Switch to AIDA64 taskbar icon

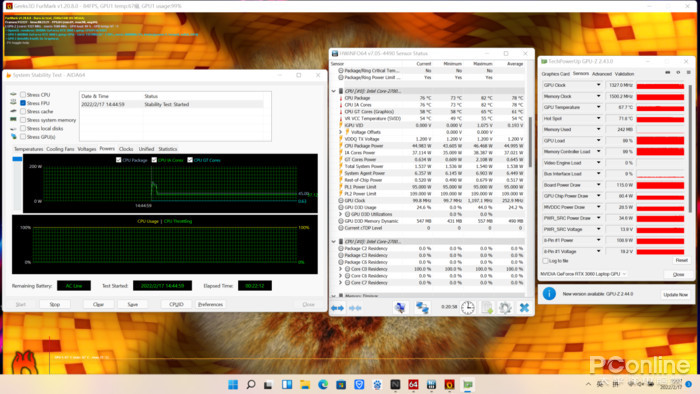pos(413,385)
